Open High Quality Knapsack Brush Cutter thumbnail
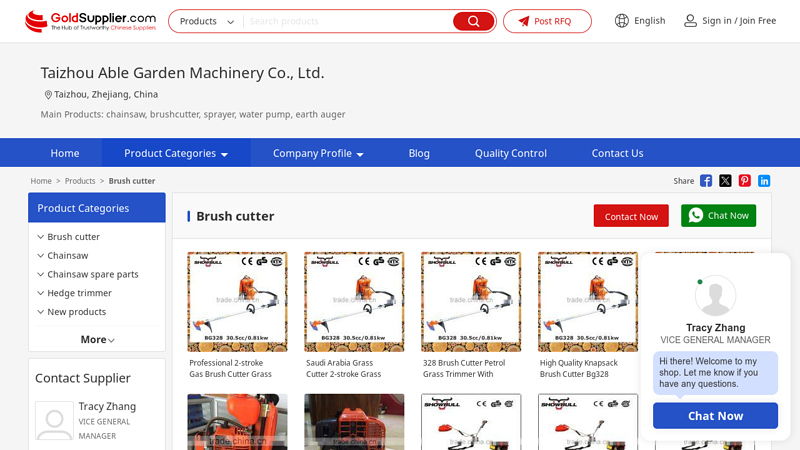Viewport: 800px width, 450px height. point(588,302)
